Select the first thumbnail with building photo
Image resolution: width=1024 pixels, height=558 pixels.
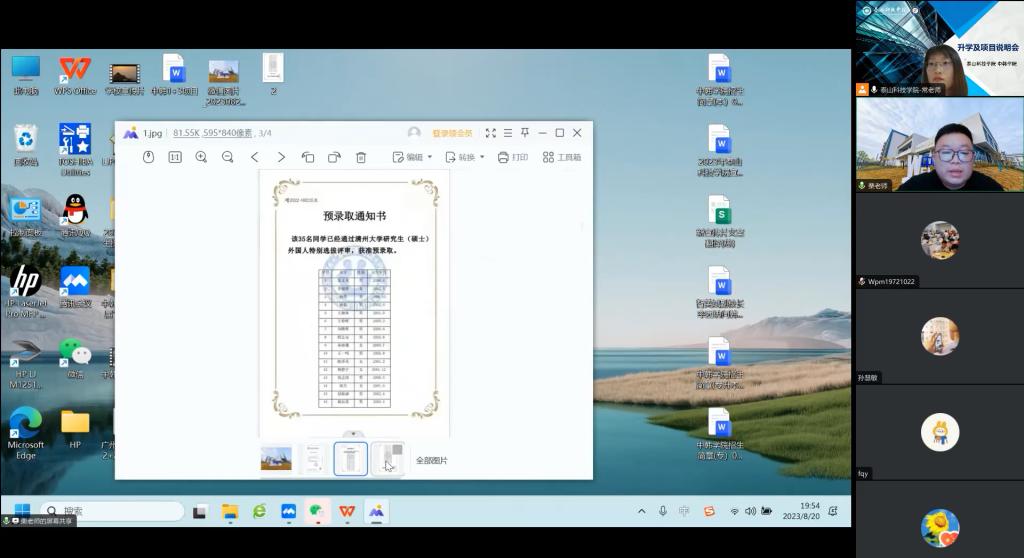276,459
